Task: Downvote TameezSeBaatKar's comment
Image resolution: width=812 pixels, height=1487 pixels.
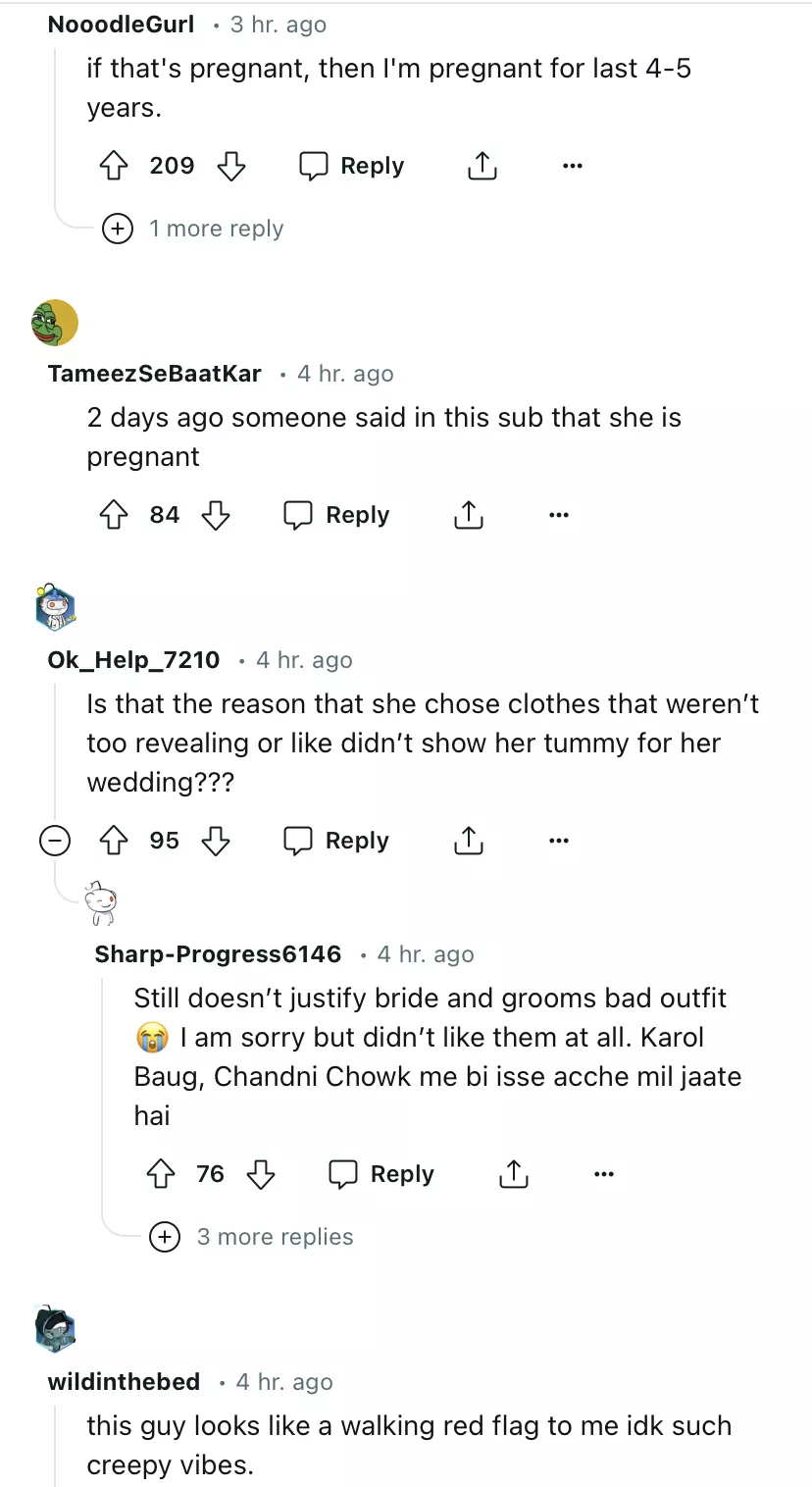Action: pos(216,515)
